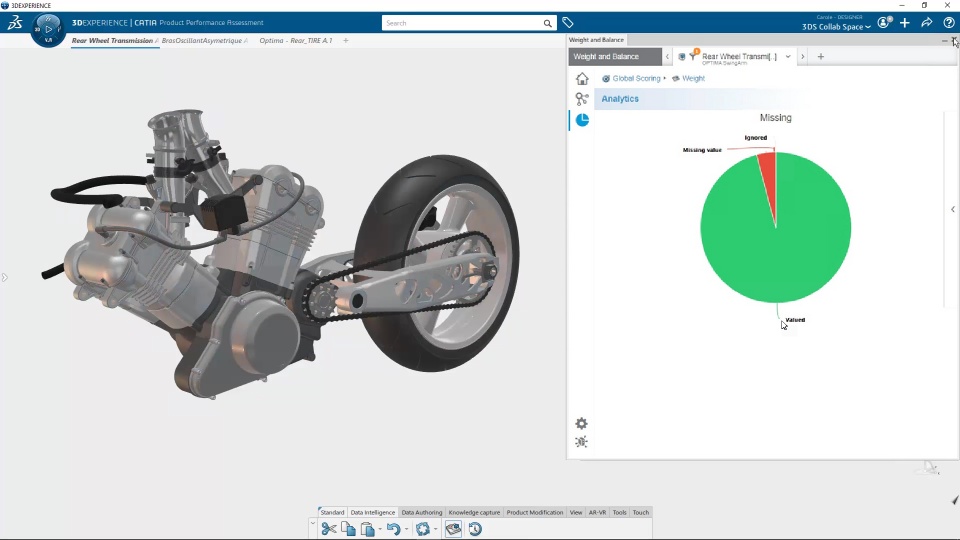The image size is (960, 540).
Task: Switch to Rear Wheel Transmission A tab
Action: click(x=114, y=40)
